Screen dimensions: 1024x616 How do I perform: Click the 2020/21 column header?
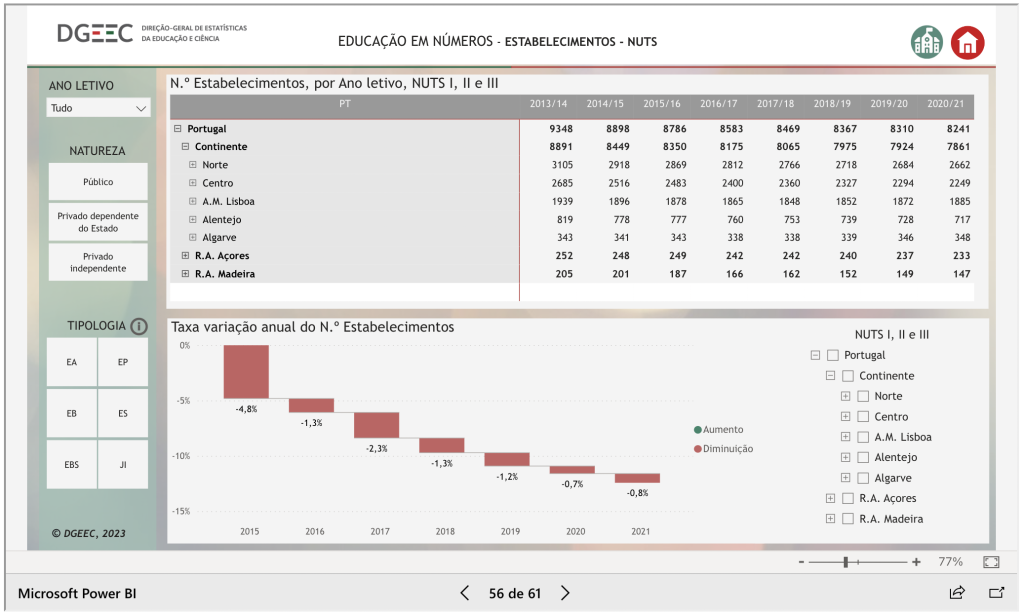[x=945, y=104]
